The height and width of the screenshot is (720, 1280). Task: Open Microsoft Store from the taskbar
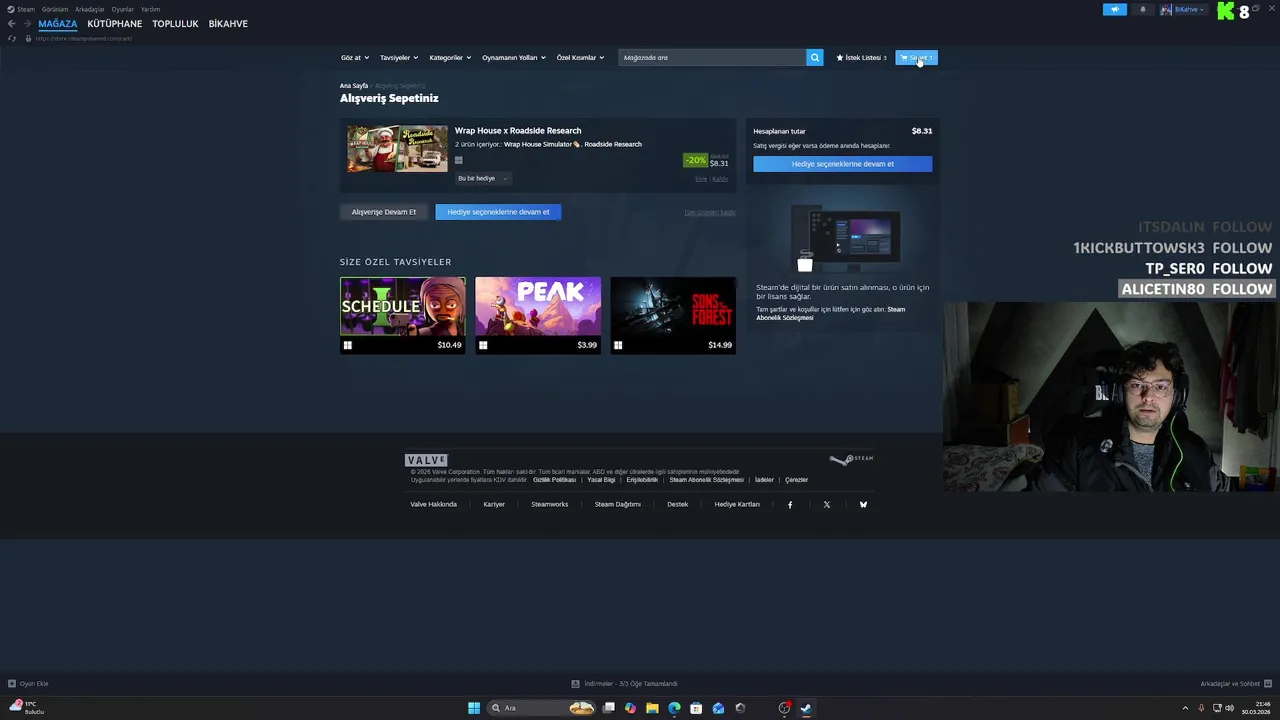(x=696, y=708)
